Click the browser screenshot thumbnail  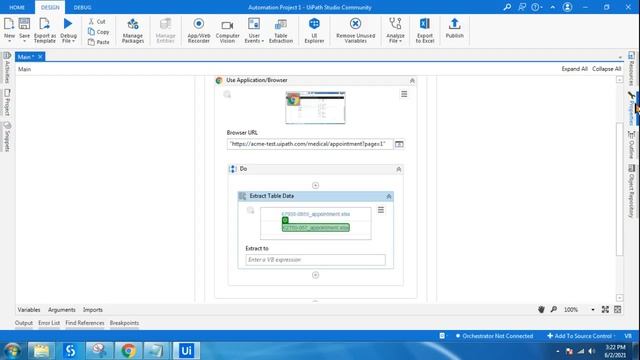[315, 108]
